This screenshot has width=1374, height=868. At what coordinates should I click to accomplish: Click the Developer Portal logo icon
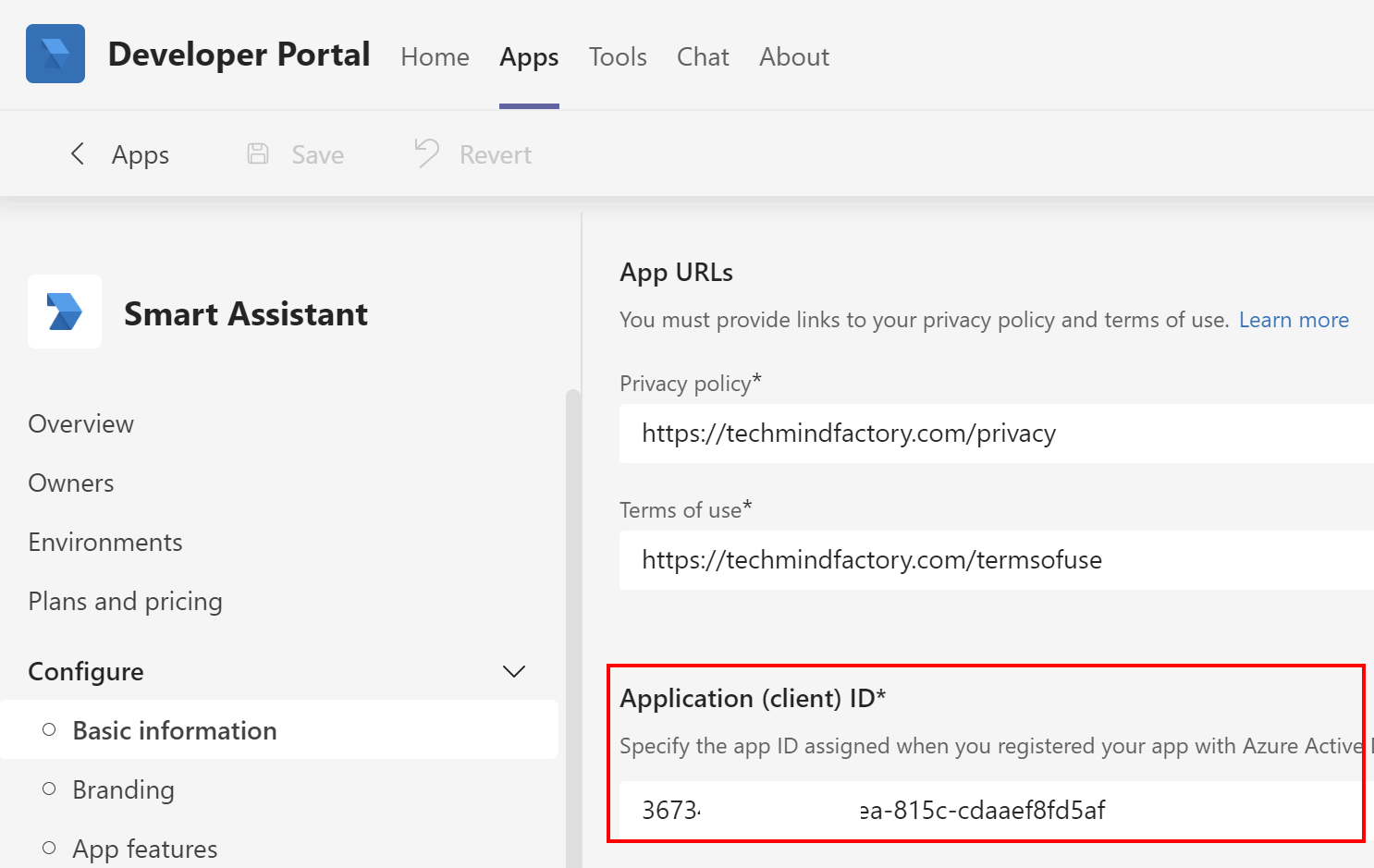click(x=55, y=54)
